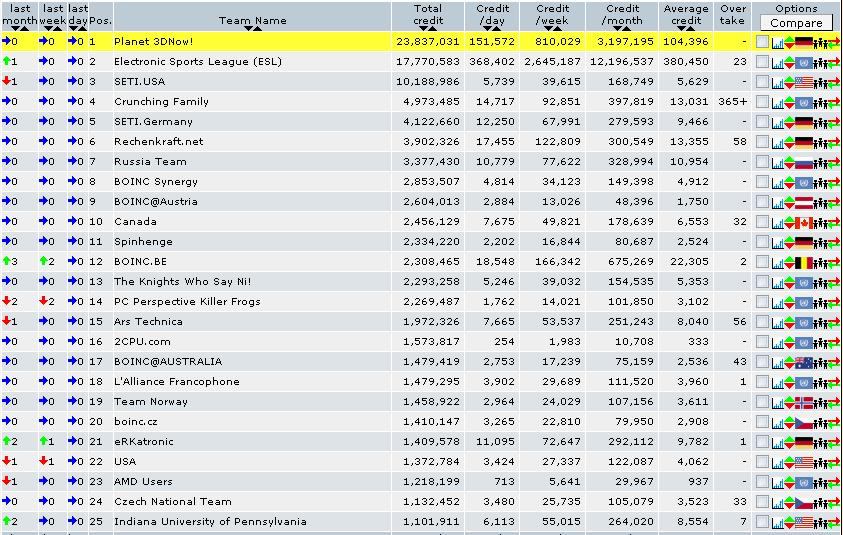The width and height of the screenshot is (843, 535).
Task: Open the Indiana University of Pennsylvania team link
Action: [x=210, y=522]
